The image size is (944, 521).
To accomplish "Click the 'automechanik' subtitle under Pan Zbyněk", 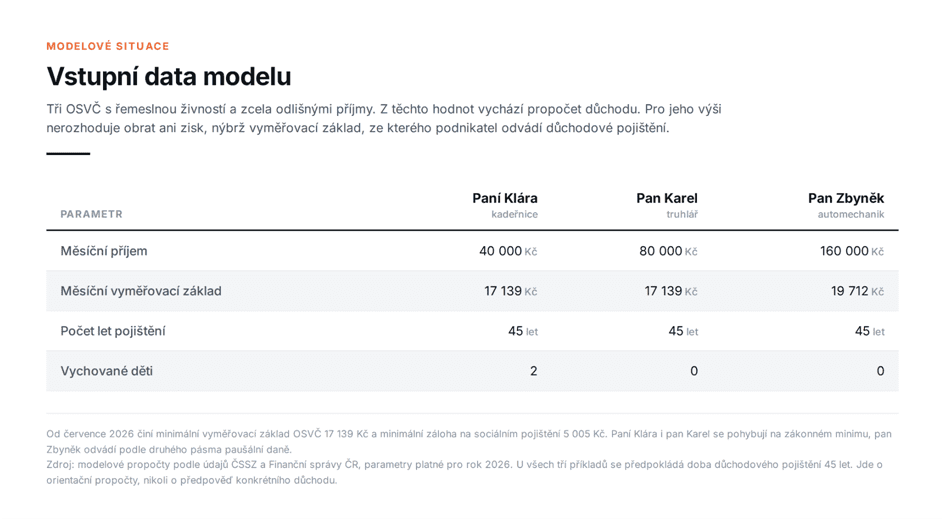I will point(851,214).
